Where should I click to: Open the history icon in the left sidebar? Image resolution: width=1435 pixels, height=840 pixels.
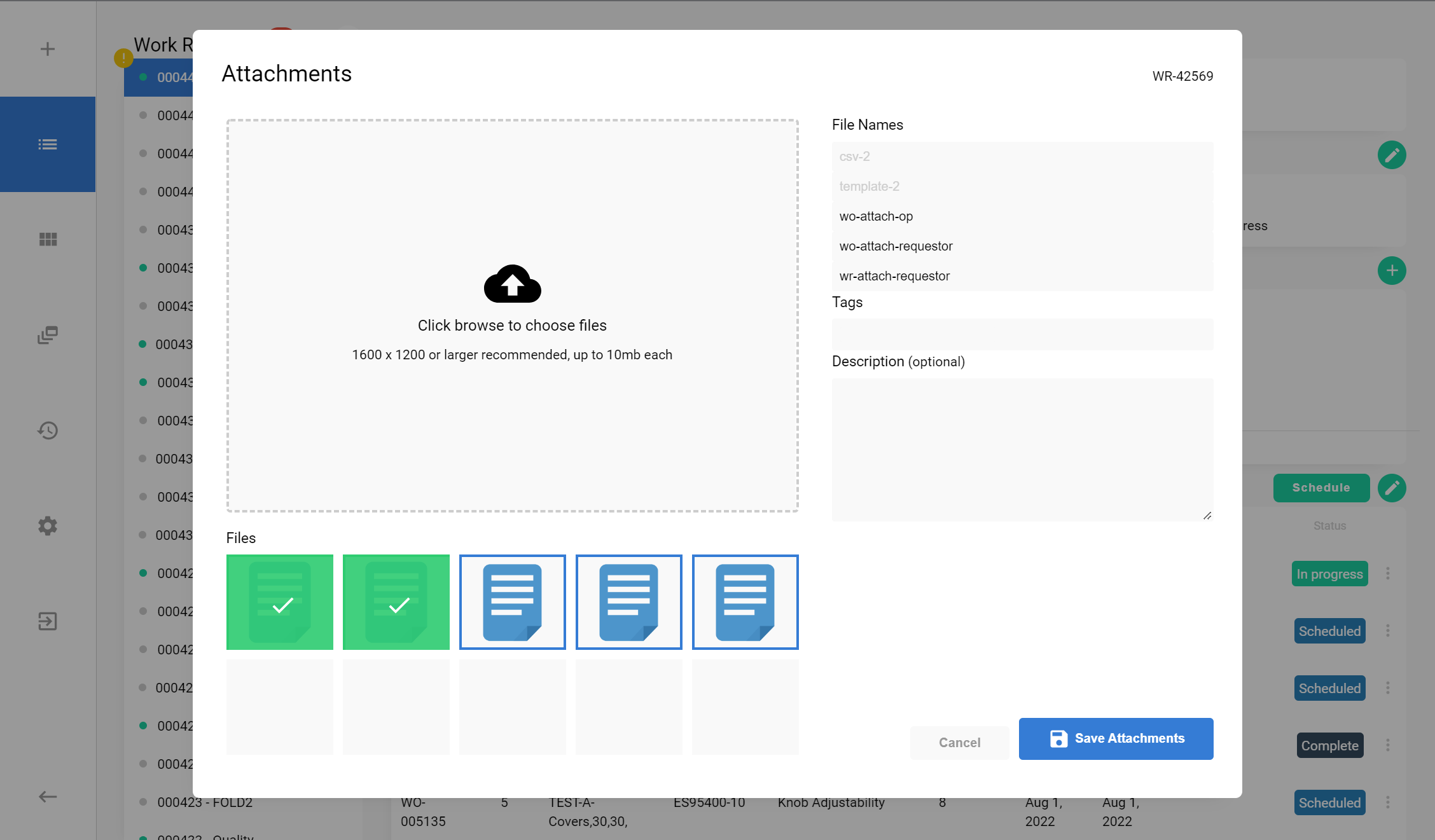[x=48, y=430]
